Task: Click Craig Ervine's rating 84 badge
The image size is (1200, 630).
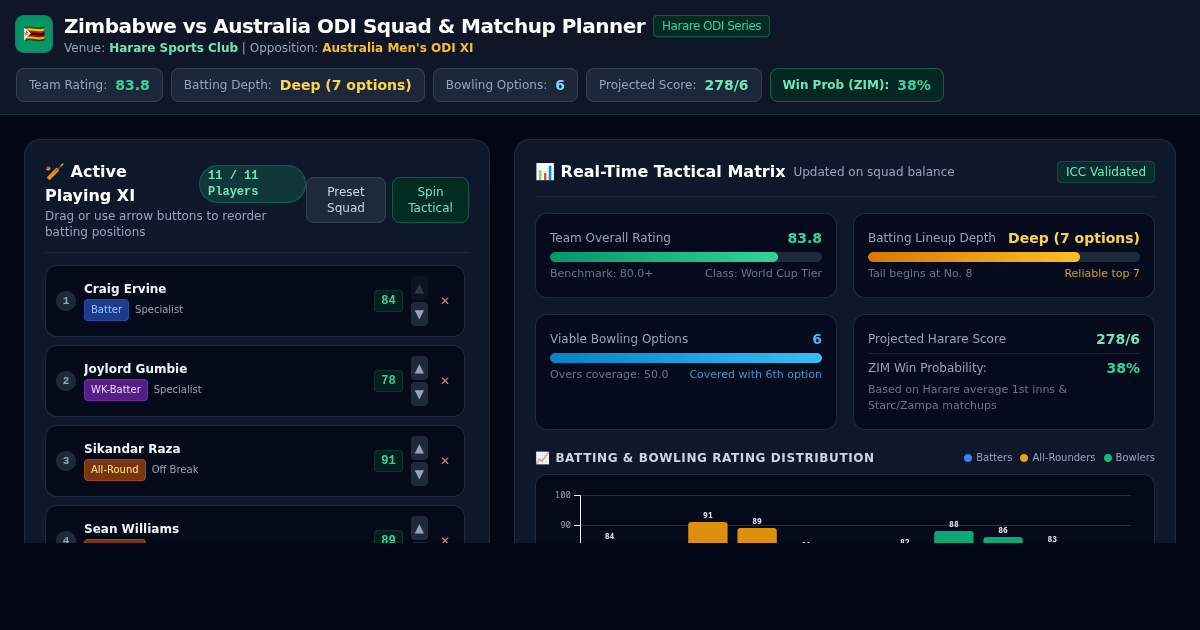Action: (x=388, y=301)
